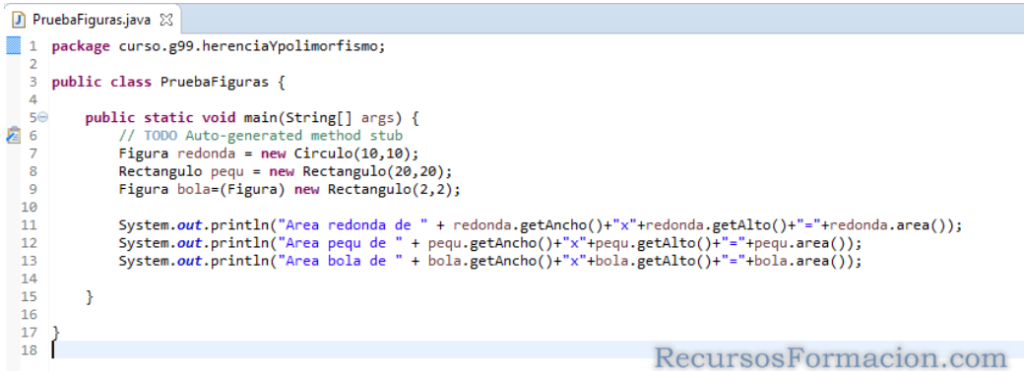Click the package keyword on line 1
Viewport: 1024px width, 371px height.
click(82, 47)
